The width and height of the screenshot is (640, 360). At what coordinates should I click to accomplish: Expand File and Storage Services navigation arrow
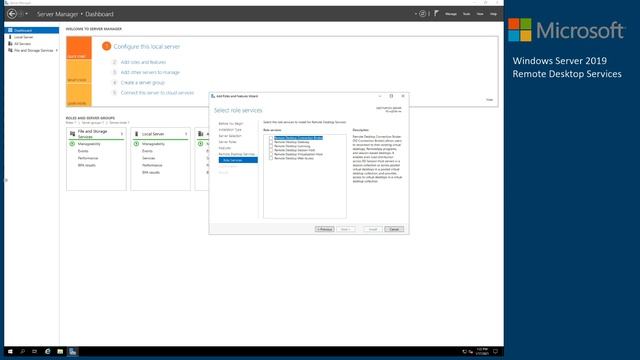click(57, 51)
